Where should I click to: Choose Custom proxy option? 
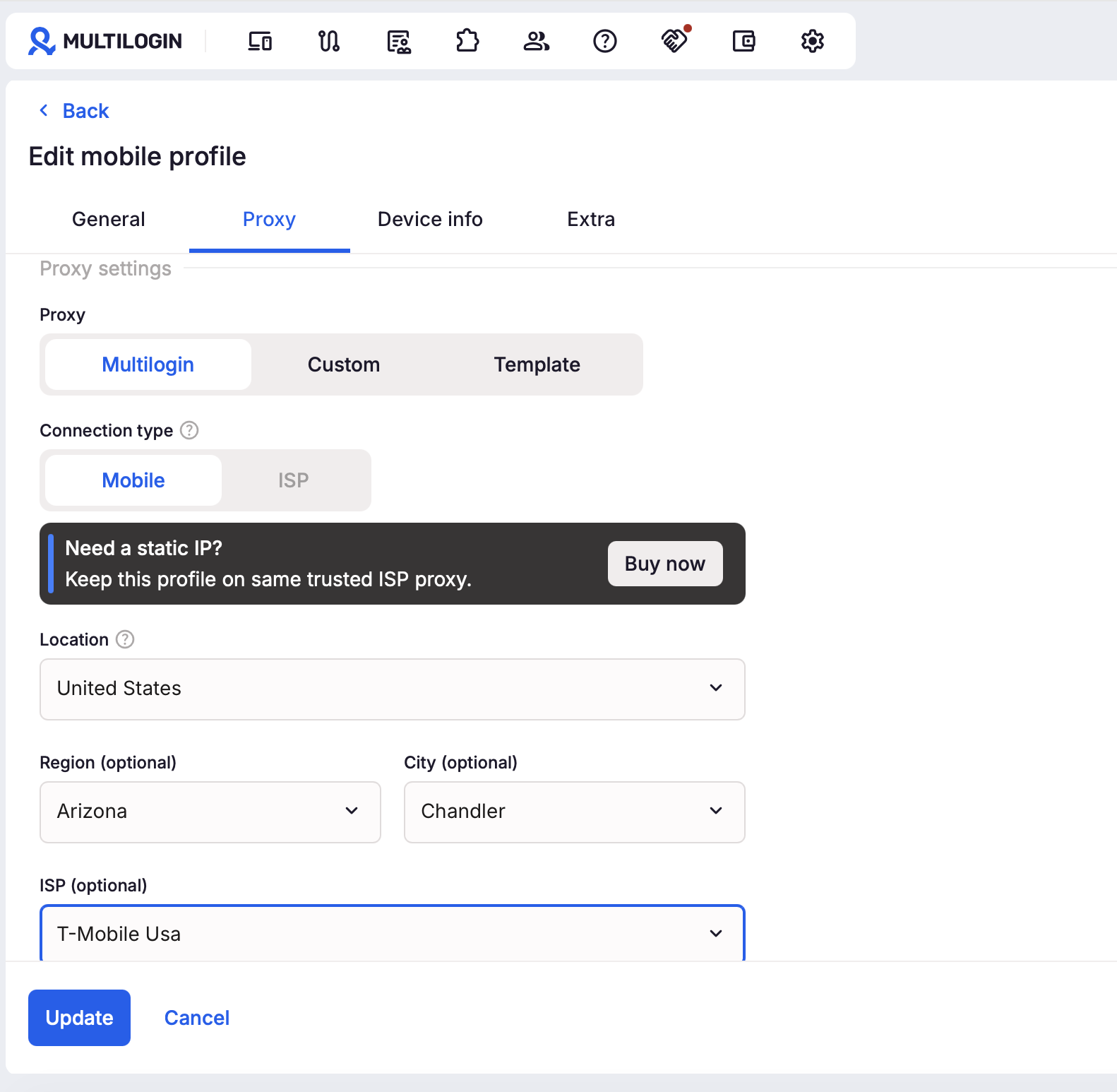tap(344, 364)
